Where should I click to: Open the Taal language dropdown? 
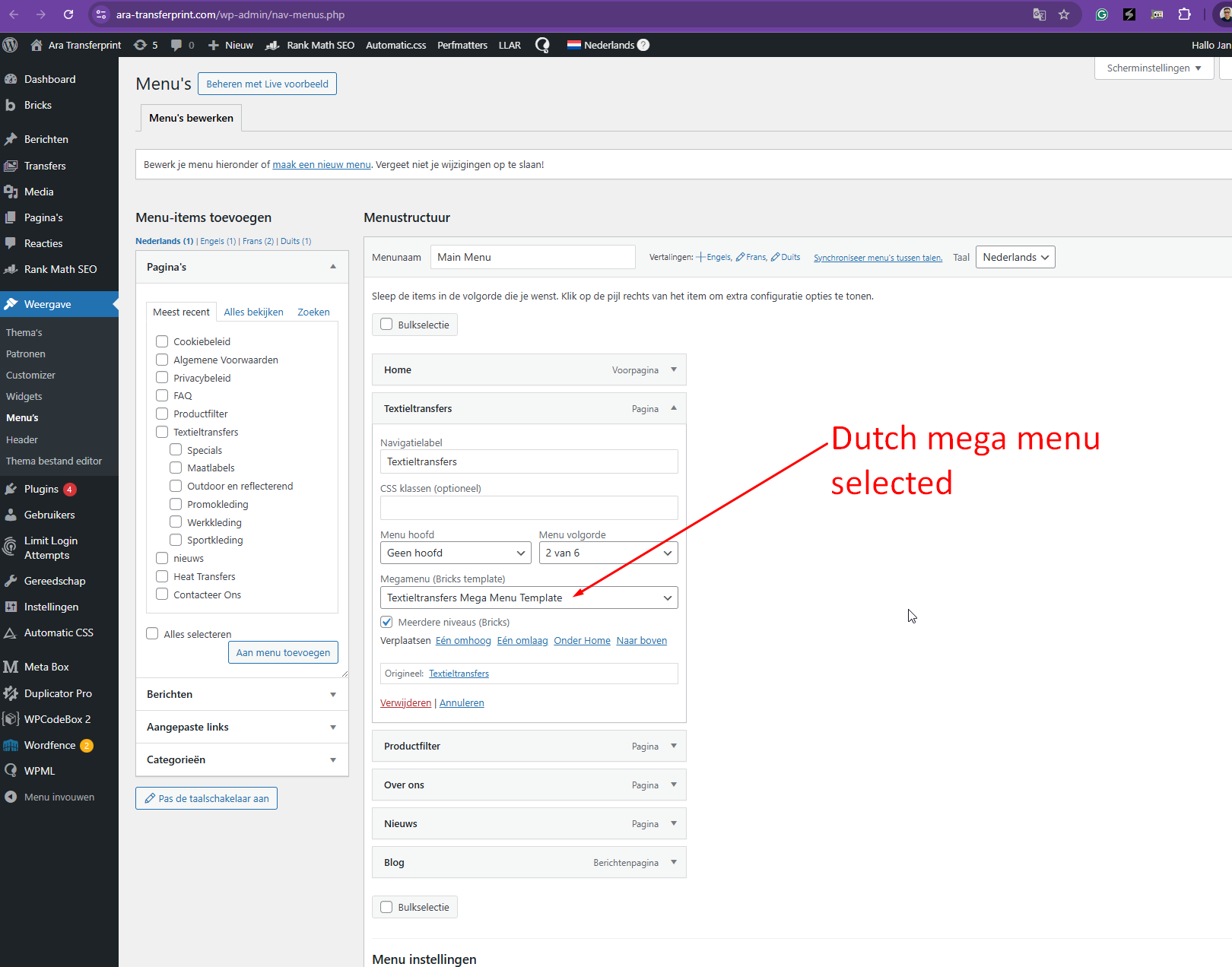click(1014, 257)
